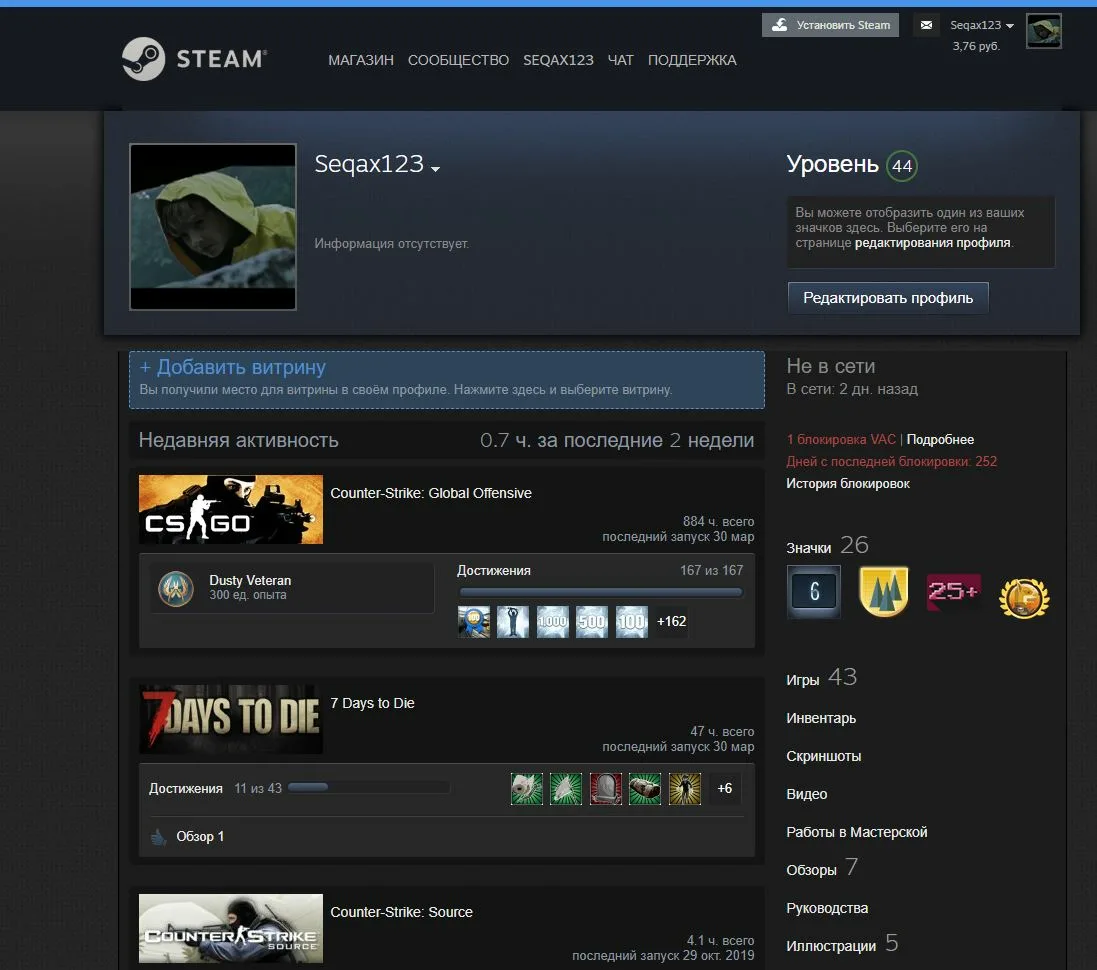Open the CS:GO achievement icon labeled 500
The width and height of the screenshot is (1097, 970).
(592, 621)
